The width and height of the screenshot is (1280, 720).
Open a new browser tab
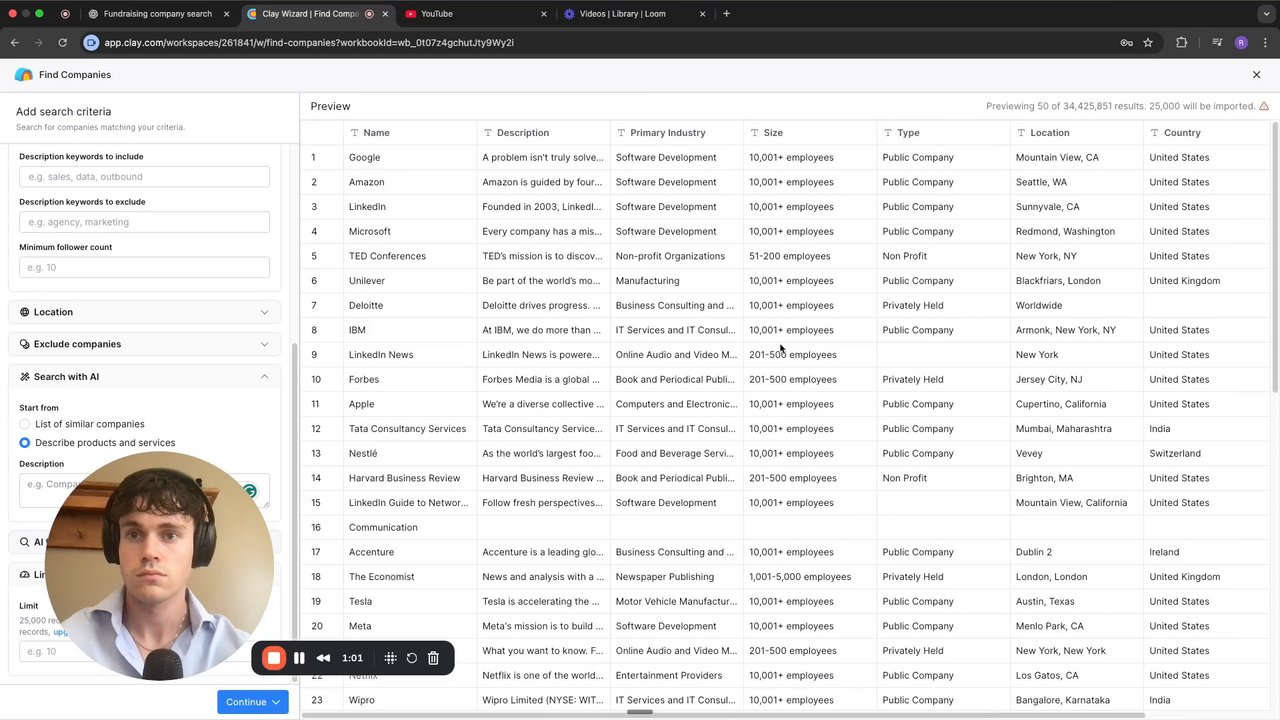coord(726,14)
